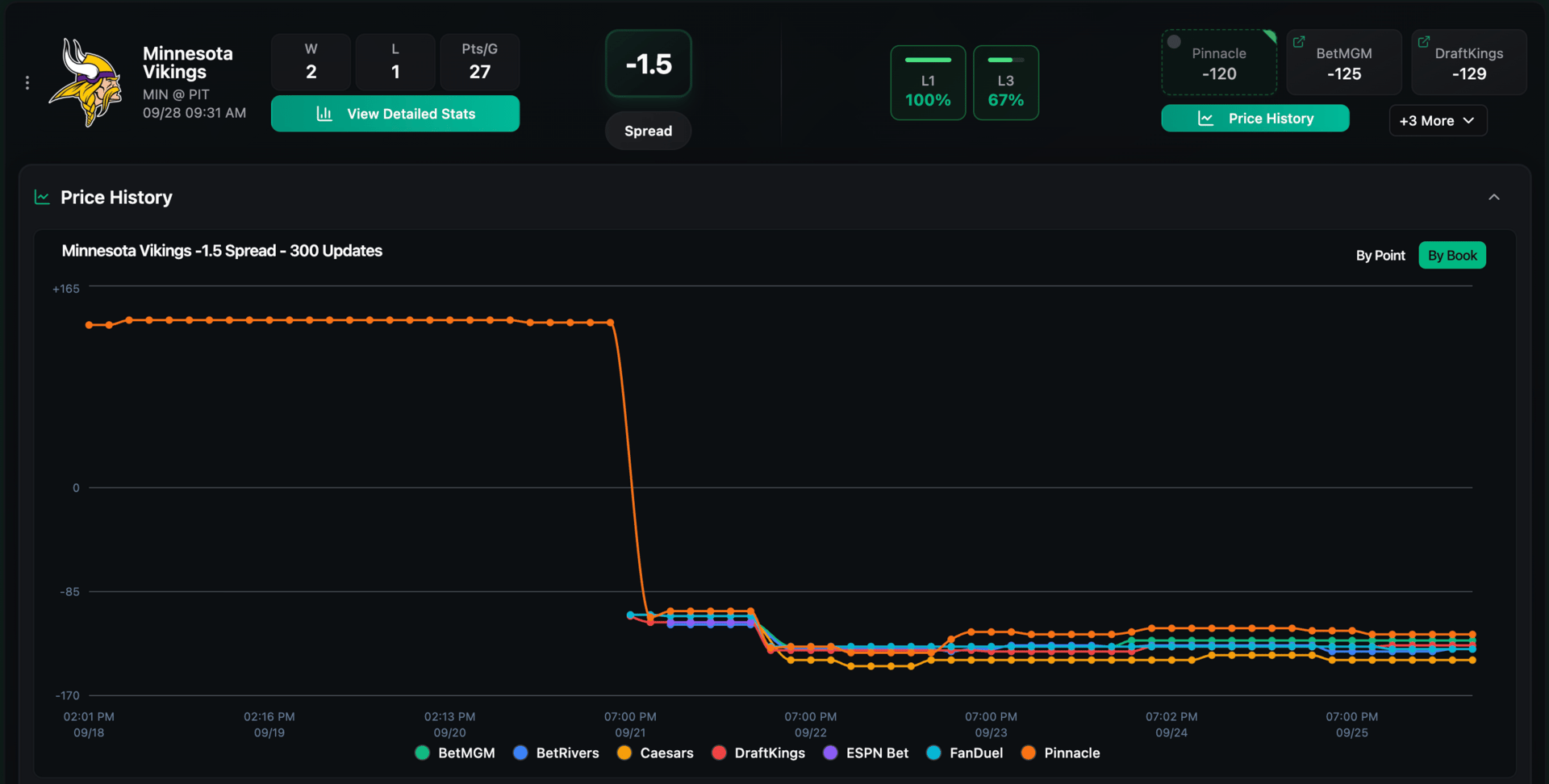This screenshot has height=784, width=1549.
Task: Click the 07:00 PM 09/21 axis label
Action: click(x=630, y=724)
